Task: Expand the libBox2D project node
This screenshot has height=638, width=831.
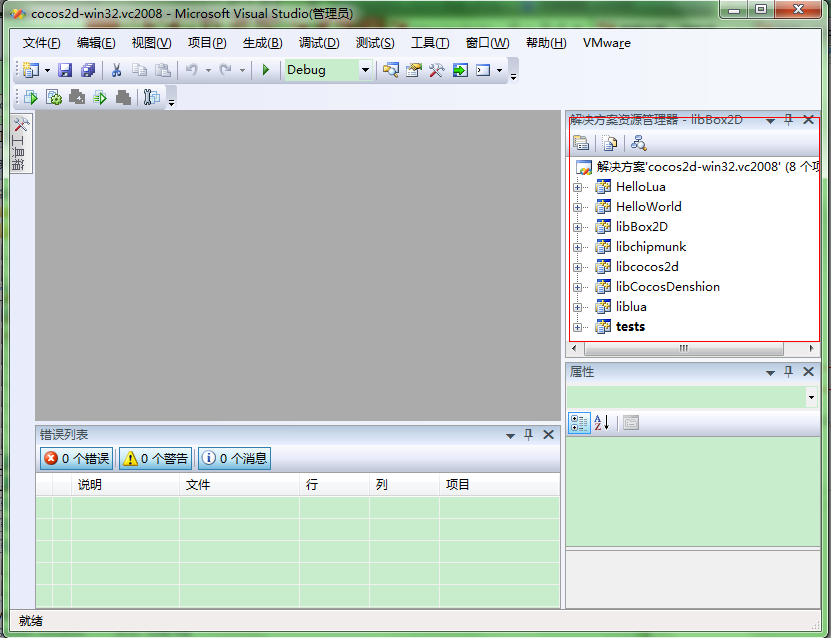Action: [x=578, y=227]
